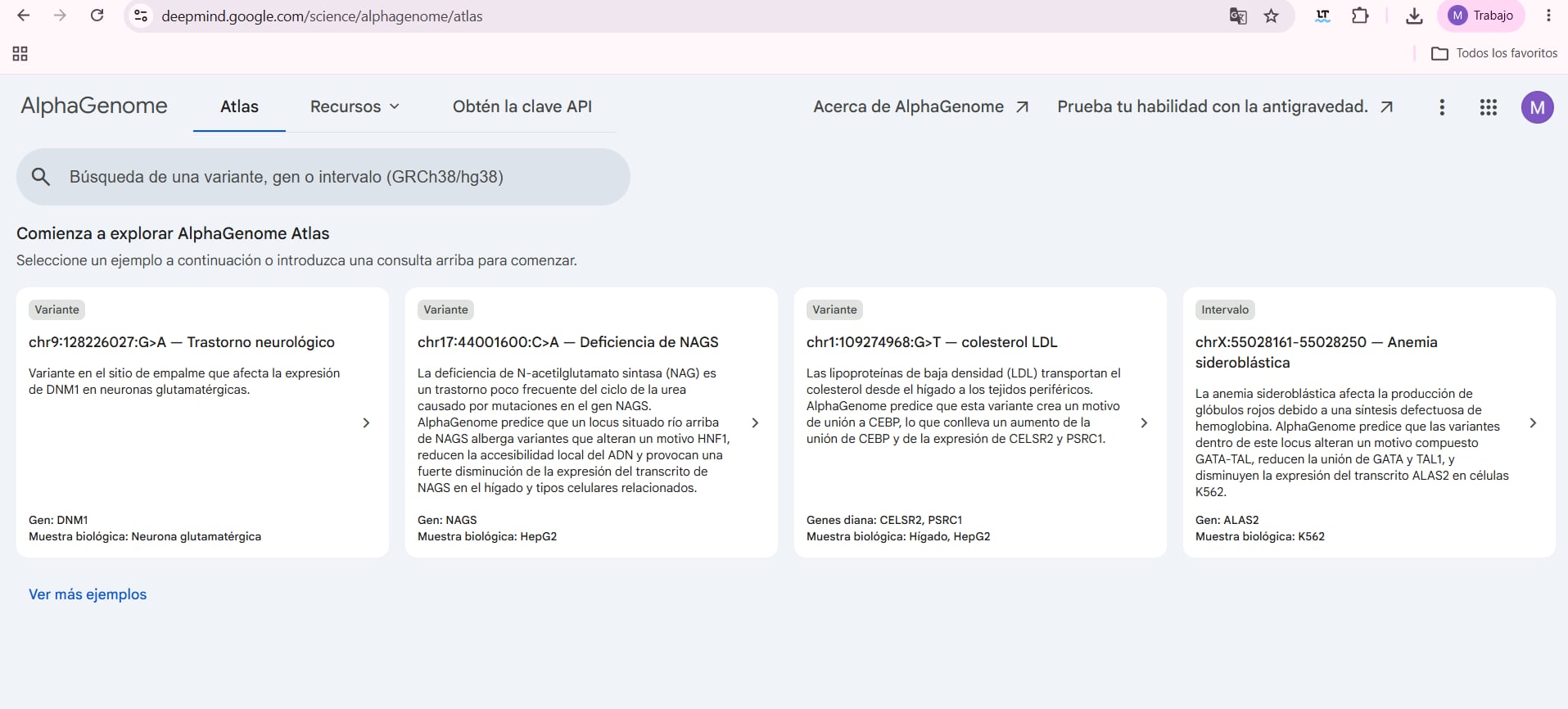Click the AlphaGenome logo

[94, 106]
